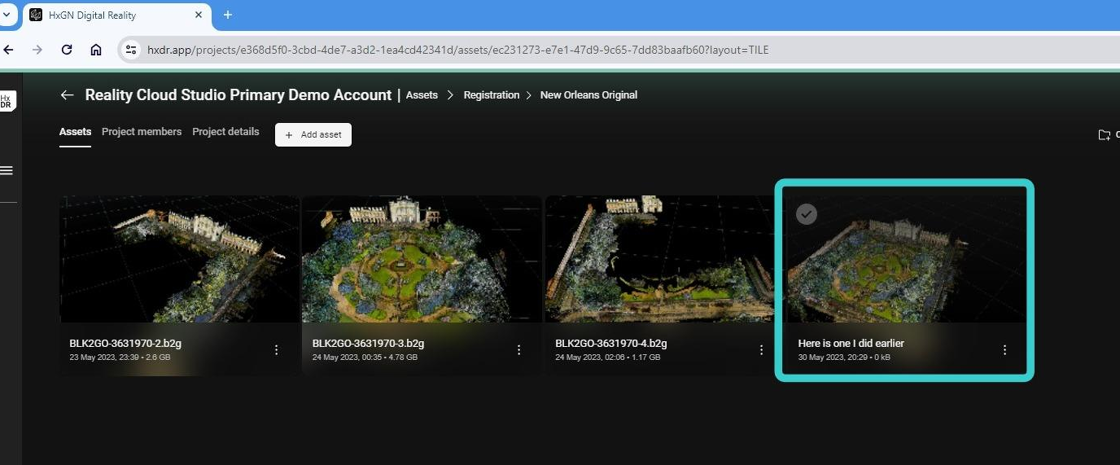The height and width of the screenshot is (465, 1120).
Task: Open options for BLK2GO-3631970-2.b2g
Action: pyautogui.click(x=276, y=349)
